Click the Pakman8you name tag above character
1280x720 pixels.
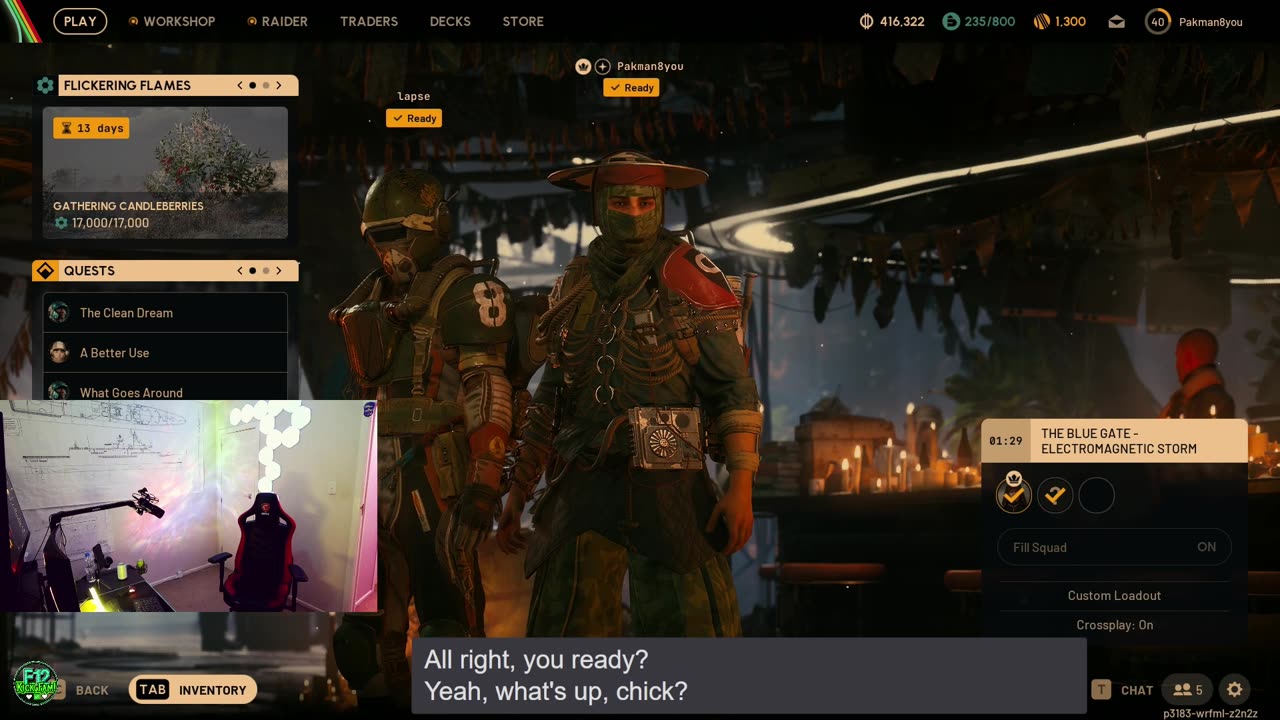coord(650,66)
